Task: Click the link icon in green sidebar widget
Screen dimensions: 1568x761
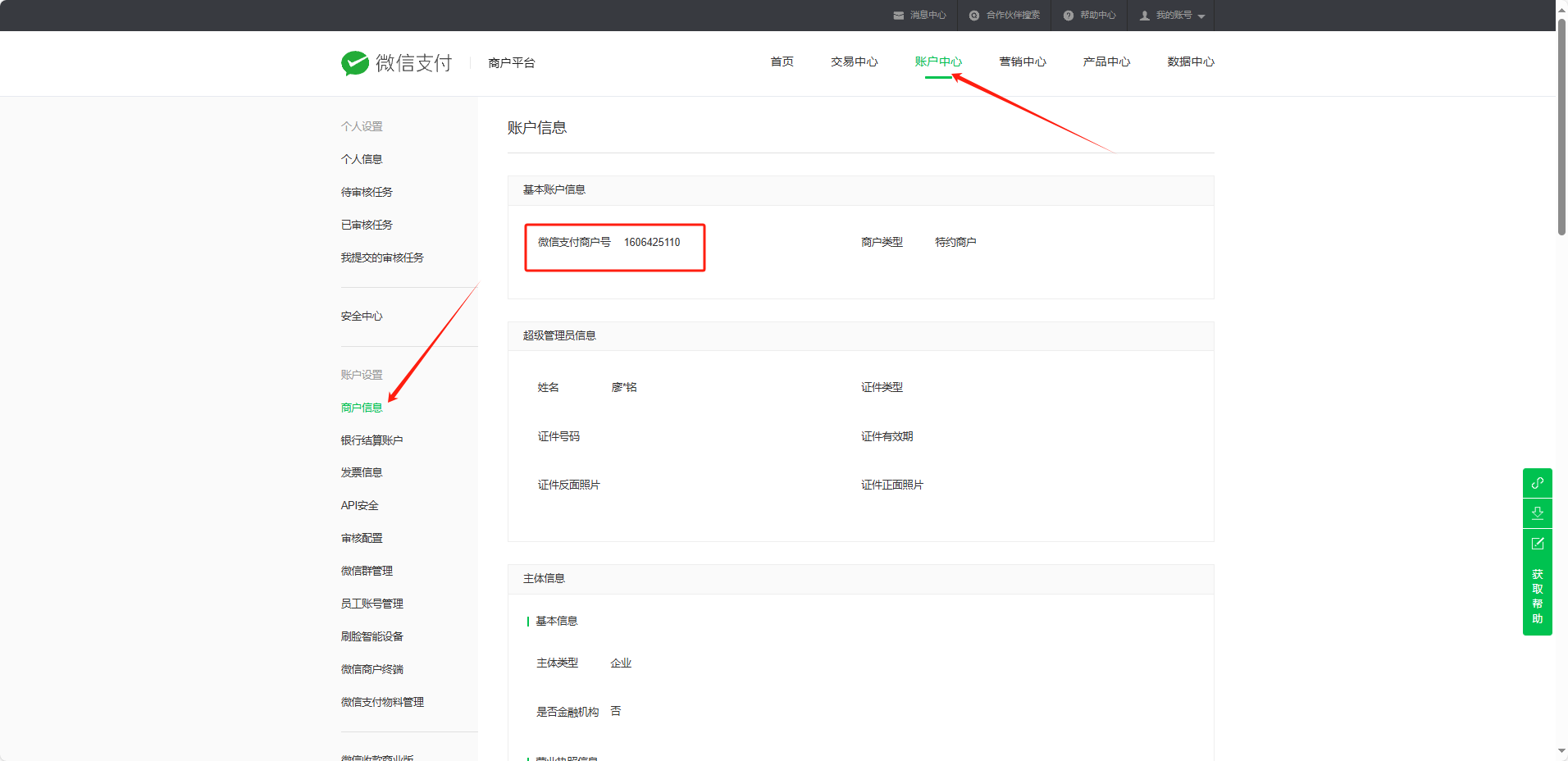Action: coord(1537,483)
